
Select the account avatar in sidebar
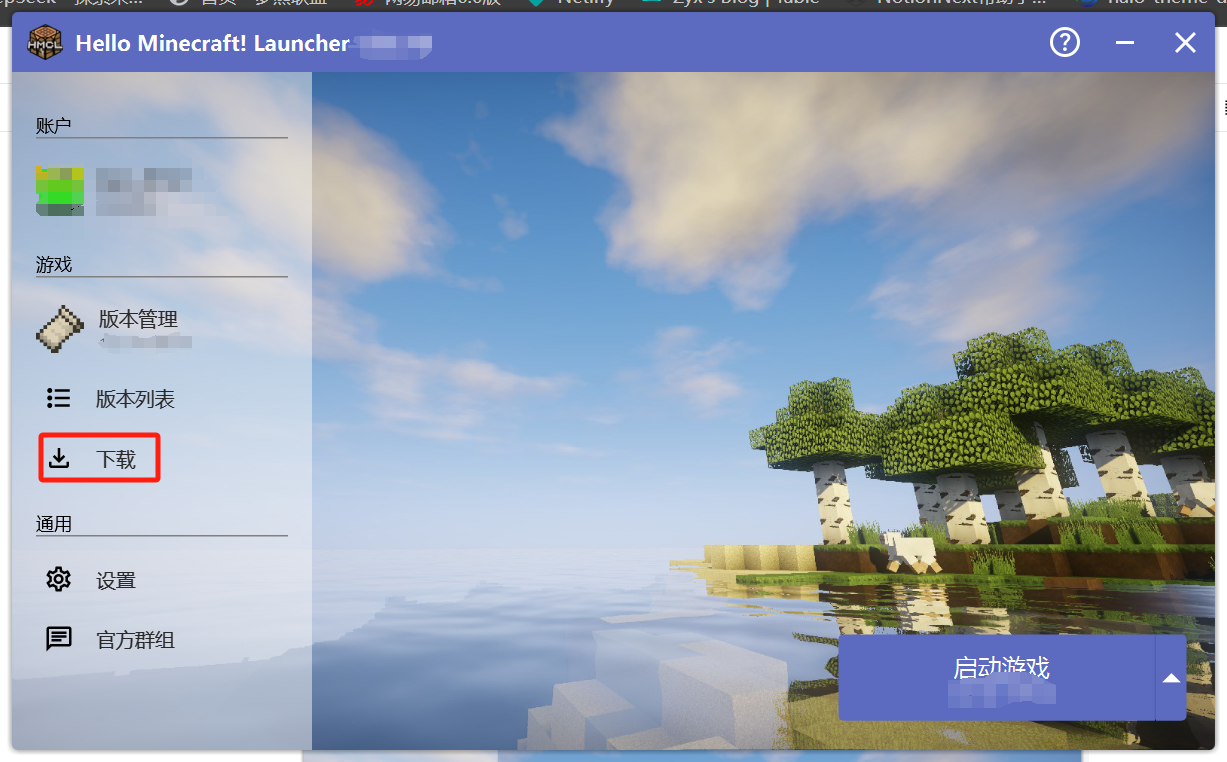60,191
